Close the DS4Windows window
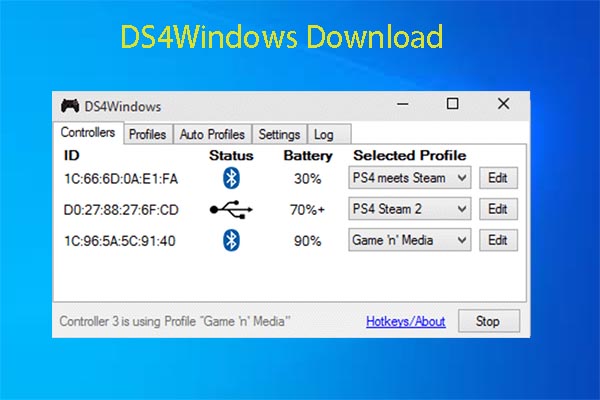This screenshot has height=400, width=600. click(x=504, y=103)
